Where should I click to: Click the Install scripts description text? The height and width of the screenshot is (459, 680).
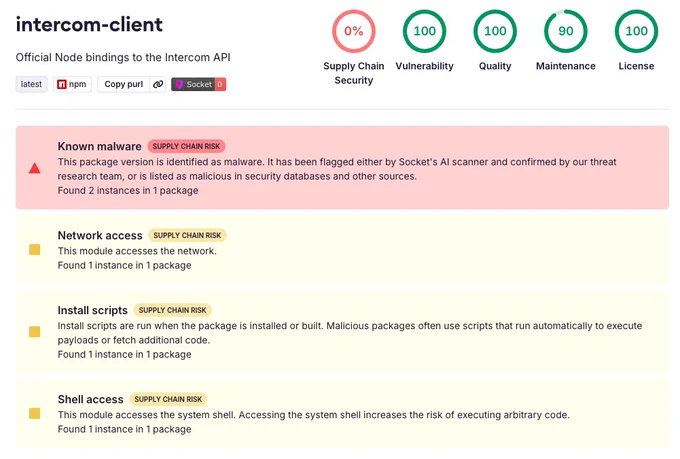350,333
